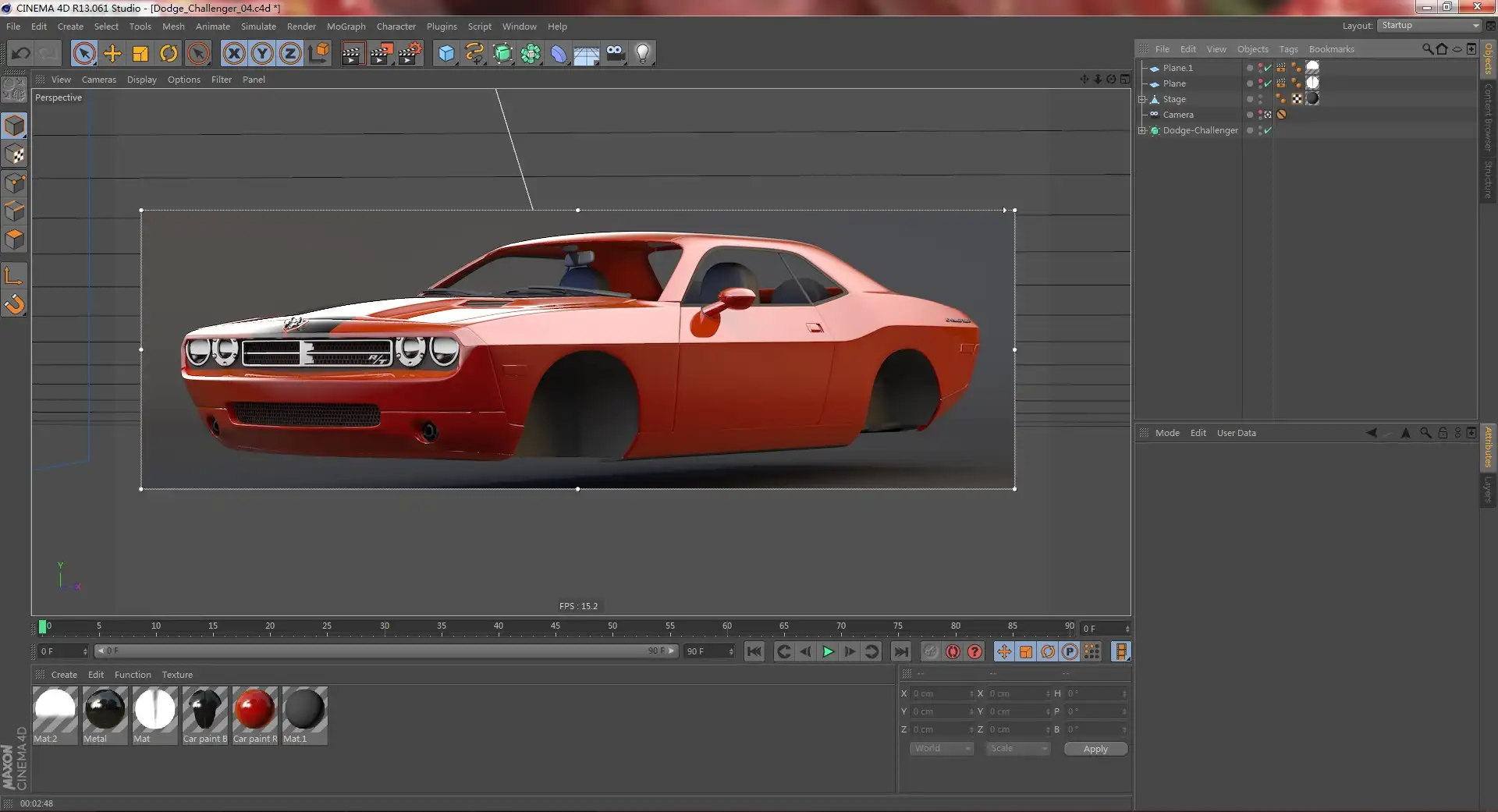Select the Plane.1 object
The width and height of the screenshot is (1498, 812).
click(1177, 68)
